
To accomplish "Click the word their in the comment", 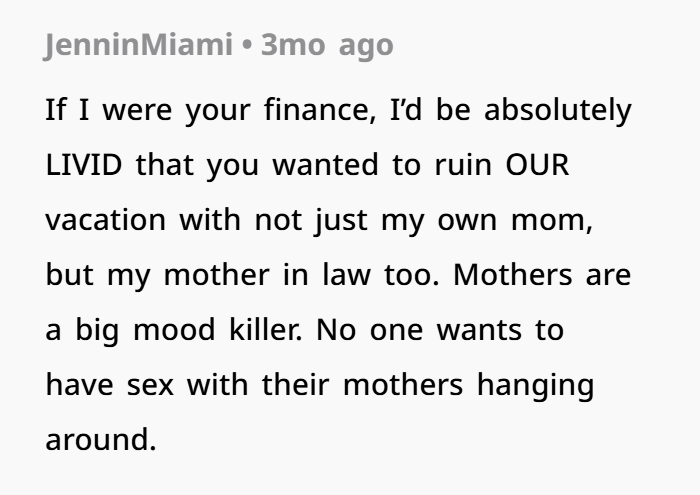I will [x=295, y=384].
